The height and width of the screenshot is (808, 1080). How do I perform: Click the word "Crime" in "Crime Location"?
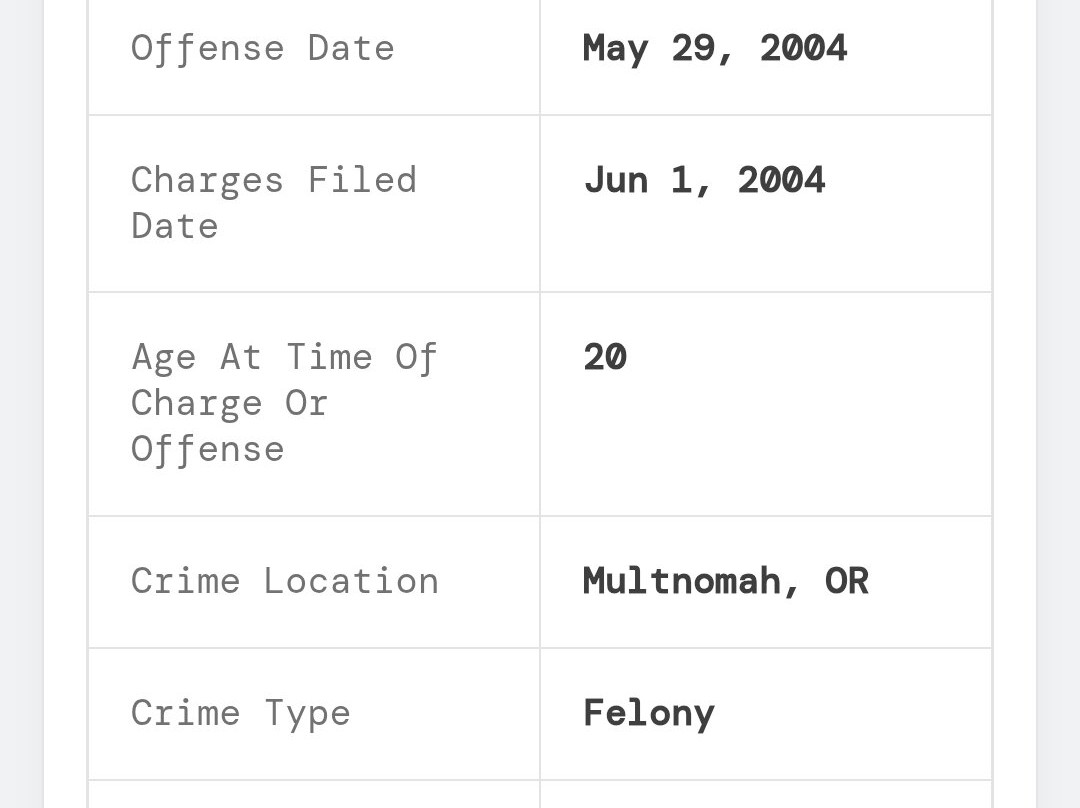coord(185,581)
